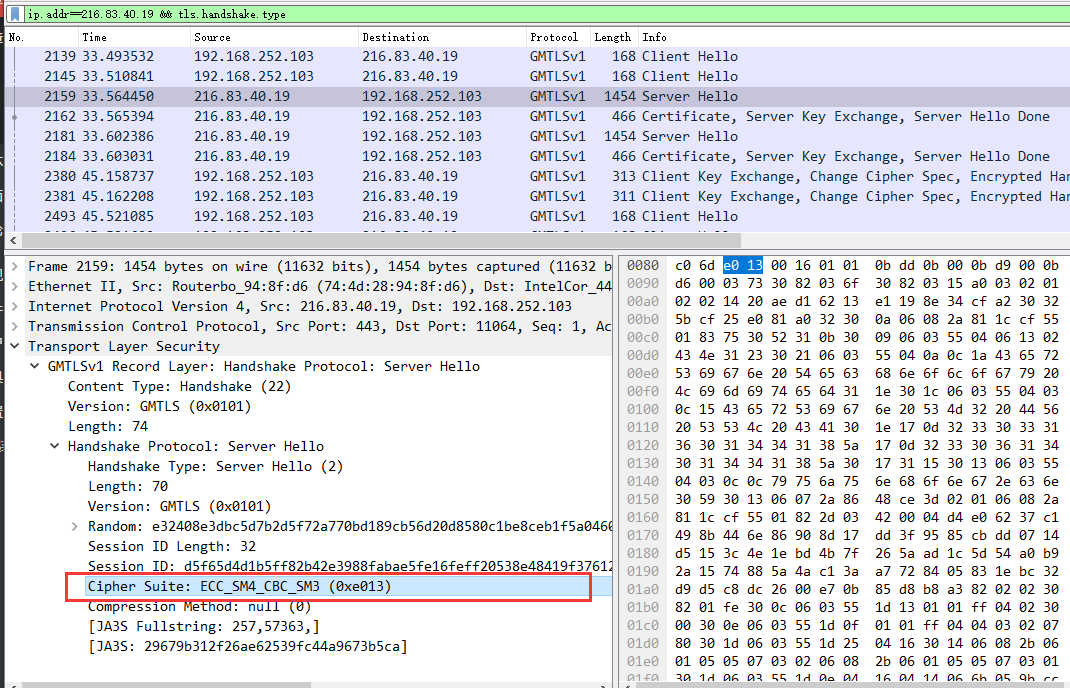Click the packet list horizontal scrollbar
The image size is (1070, 688).
500,240
